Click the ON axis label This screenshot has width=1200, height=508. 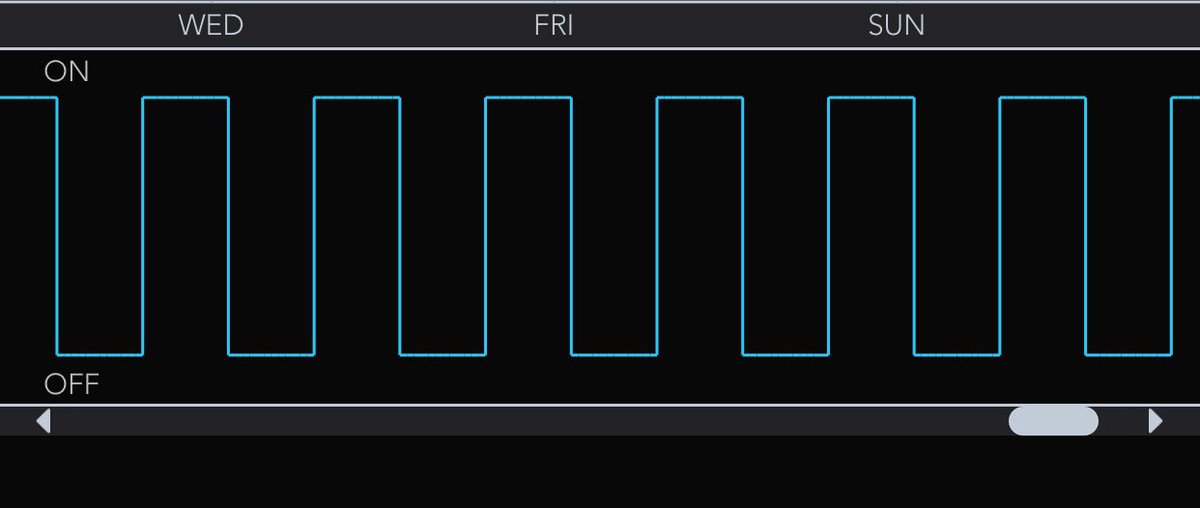[67, 72]
